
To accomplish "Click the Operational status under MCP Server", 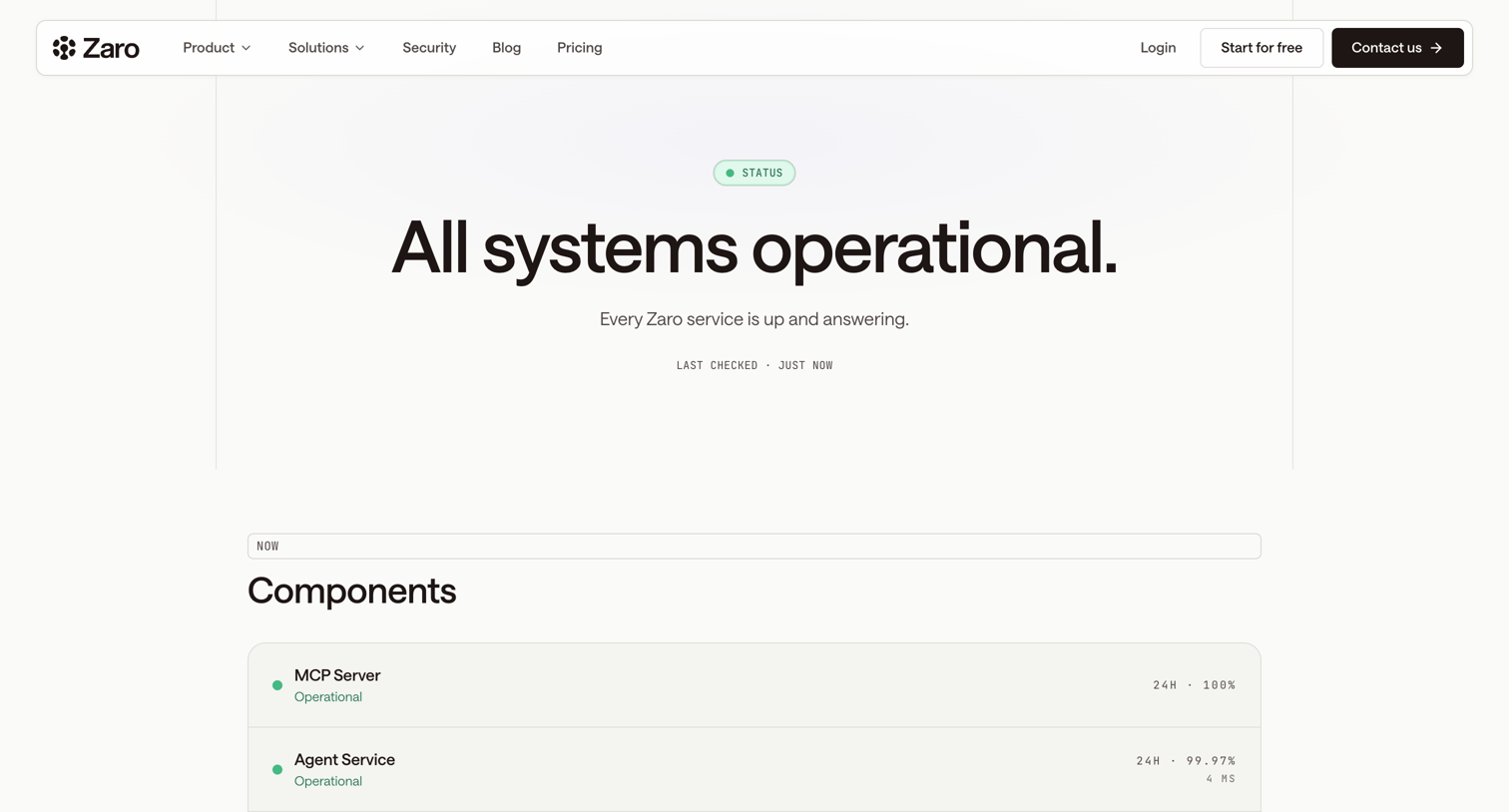I will click(x=328, y=697).
